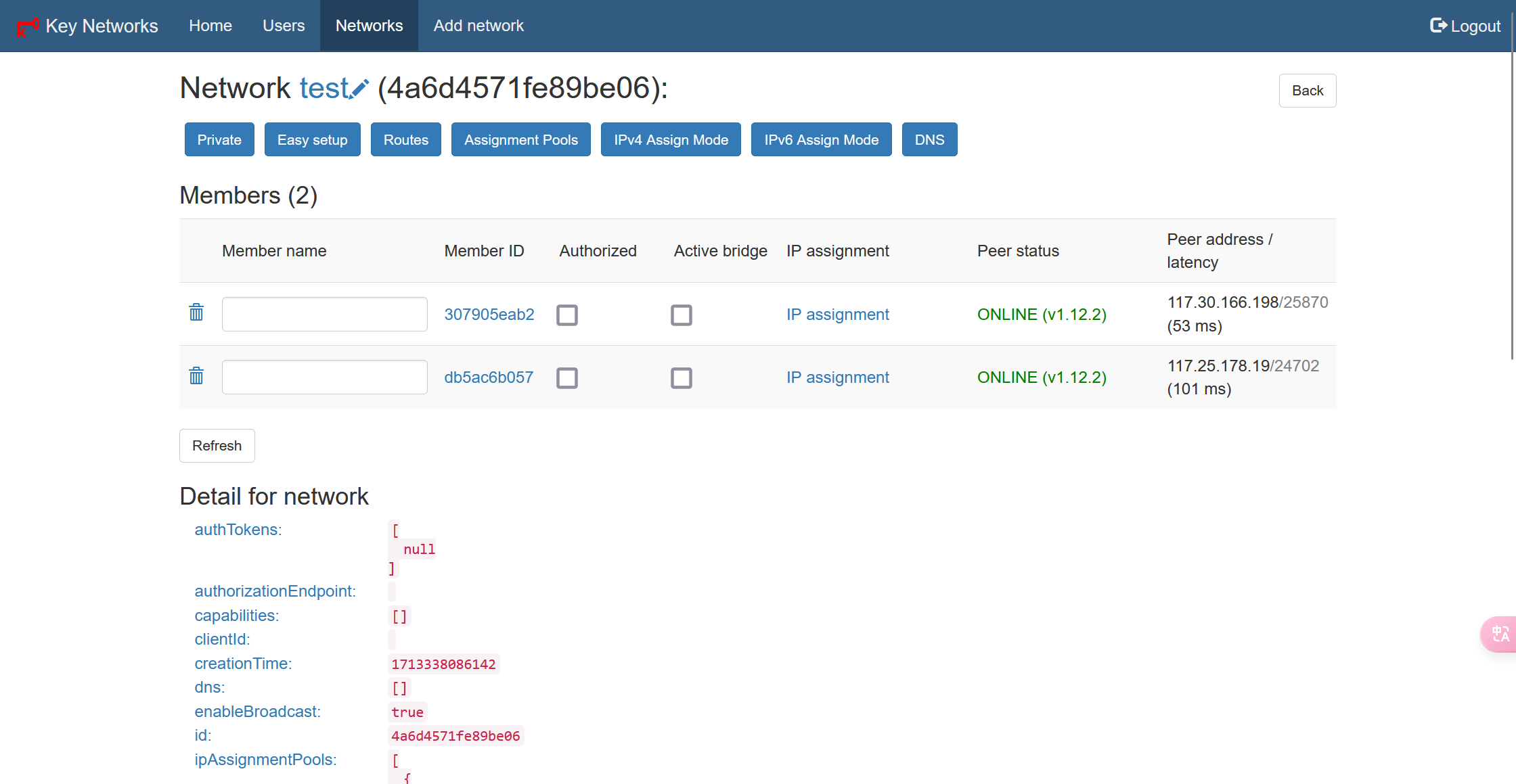Click the Easy setup button
The width and height of the screenshot is (1516, 784).
pyautogui.click(x=312, y=140)
